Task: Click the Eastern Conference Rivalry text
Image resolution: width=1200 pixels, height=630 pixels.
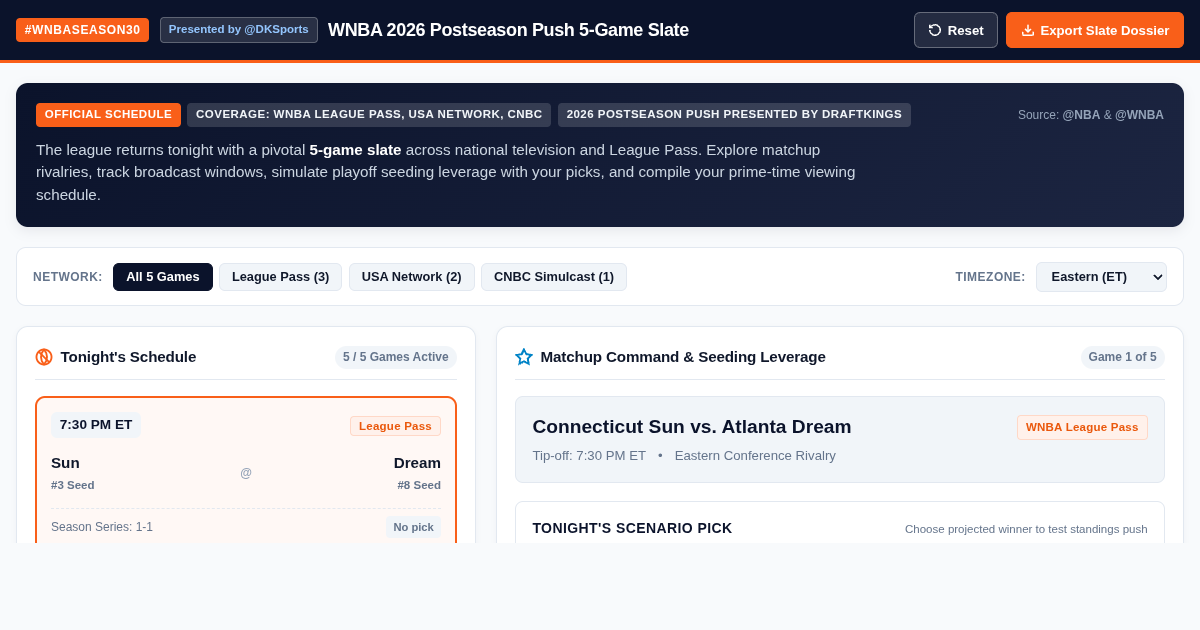Action: (x=755, y=456)
